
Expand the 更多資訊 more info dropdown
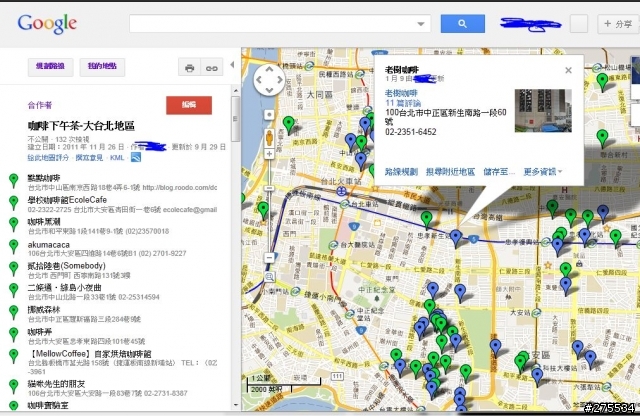(542, 172)
